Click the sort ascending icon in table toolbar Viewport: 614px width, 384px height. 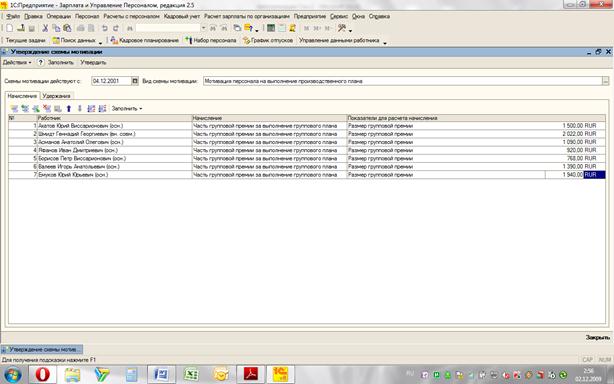pyautogui.click(x=91, y=108)
